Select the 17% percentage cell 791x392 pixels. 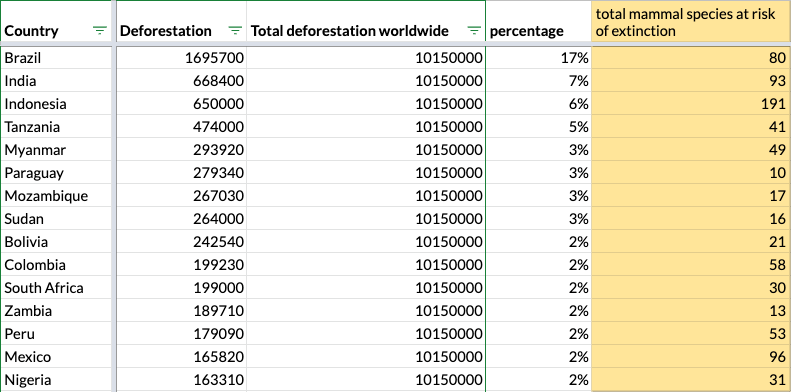539,58
